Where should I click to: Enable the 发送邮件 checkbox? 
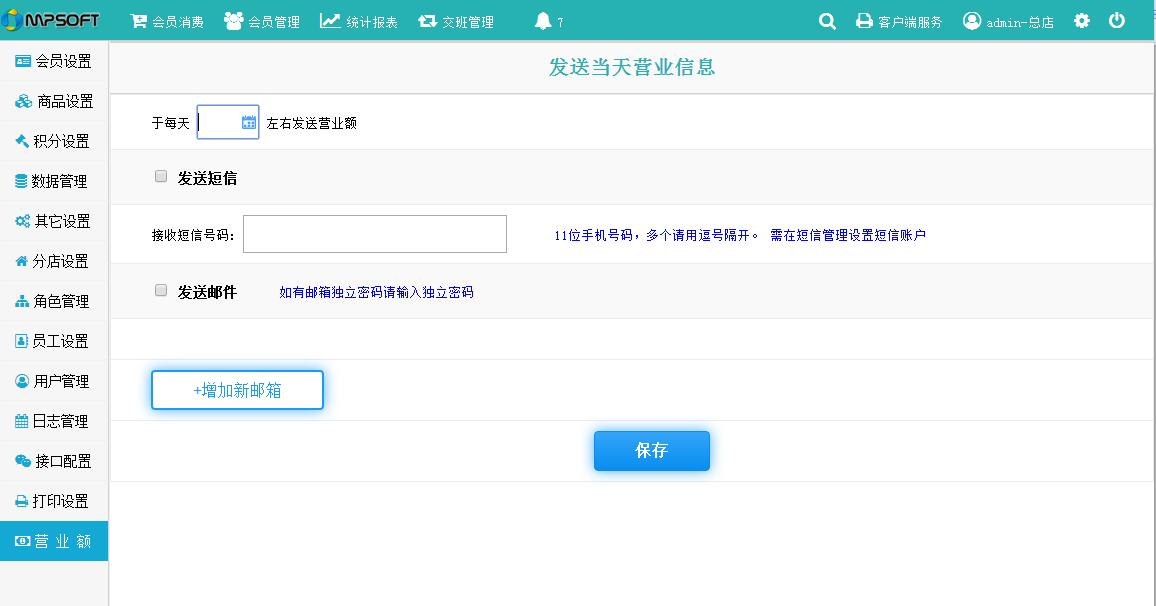[161, 290]
